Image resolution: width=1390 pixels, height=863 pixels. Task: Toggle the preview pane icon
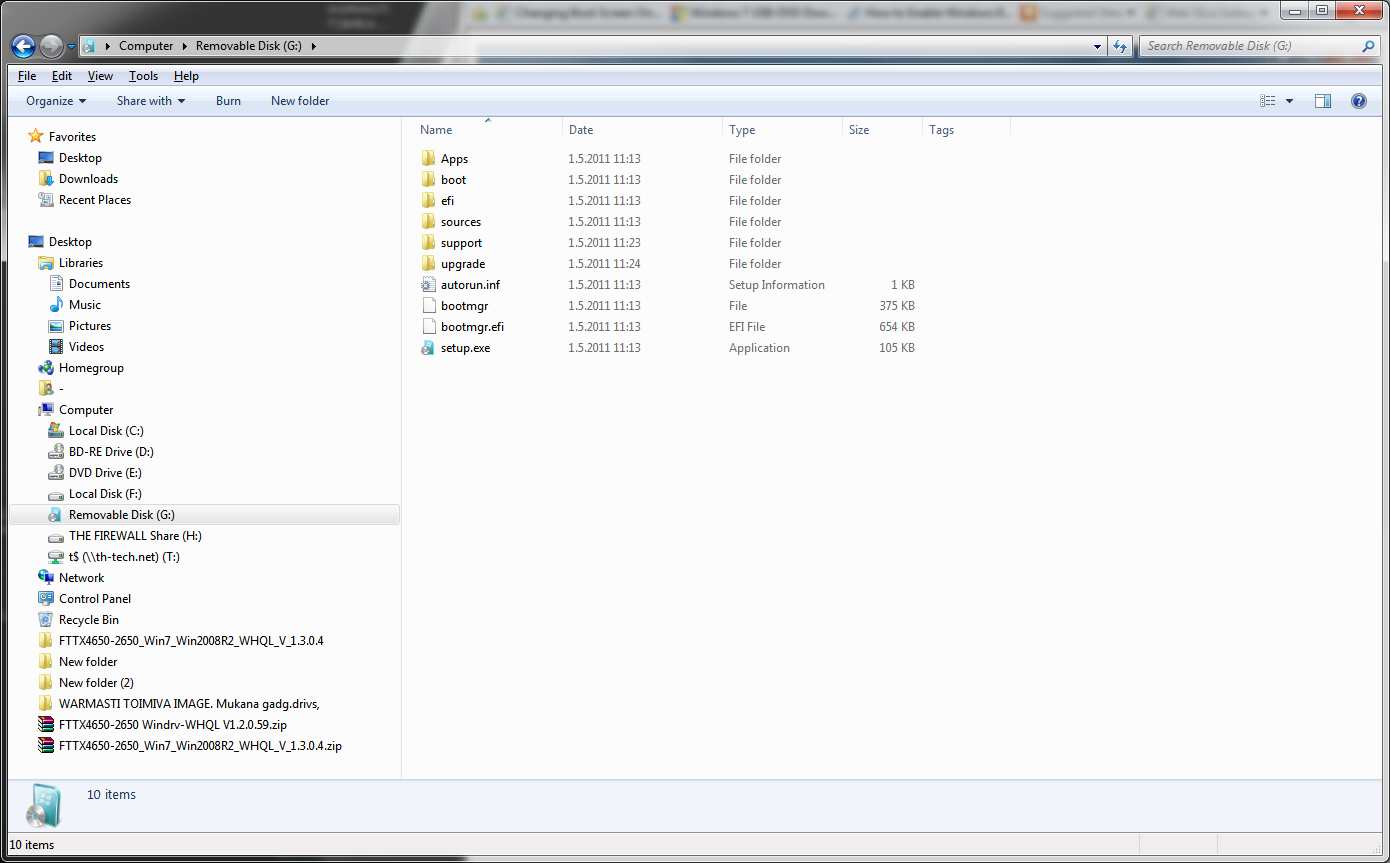point(1323,101)
